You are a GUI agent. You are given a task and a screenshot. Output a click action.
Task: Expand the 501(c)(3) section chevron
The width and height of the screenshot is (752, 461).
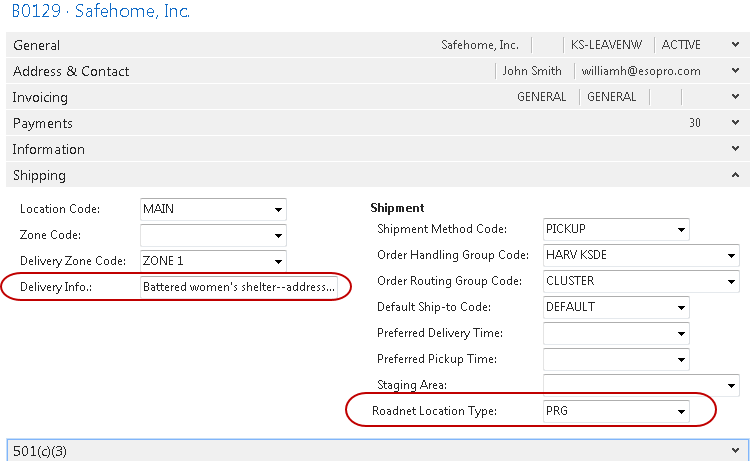[736, 451]
